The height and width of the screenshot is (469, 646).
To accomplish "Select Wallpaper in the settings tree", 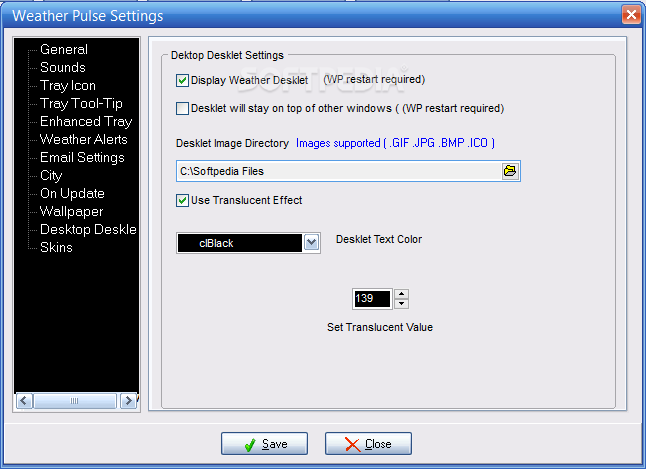I will (72, 211).
